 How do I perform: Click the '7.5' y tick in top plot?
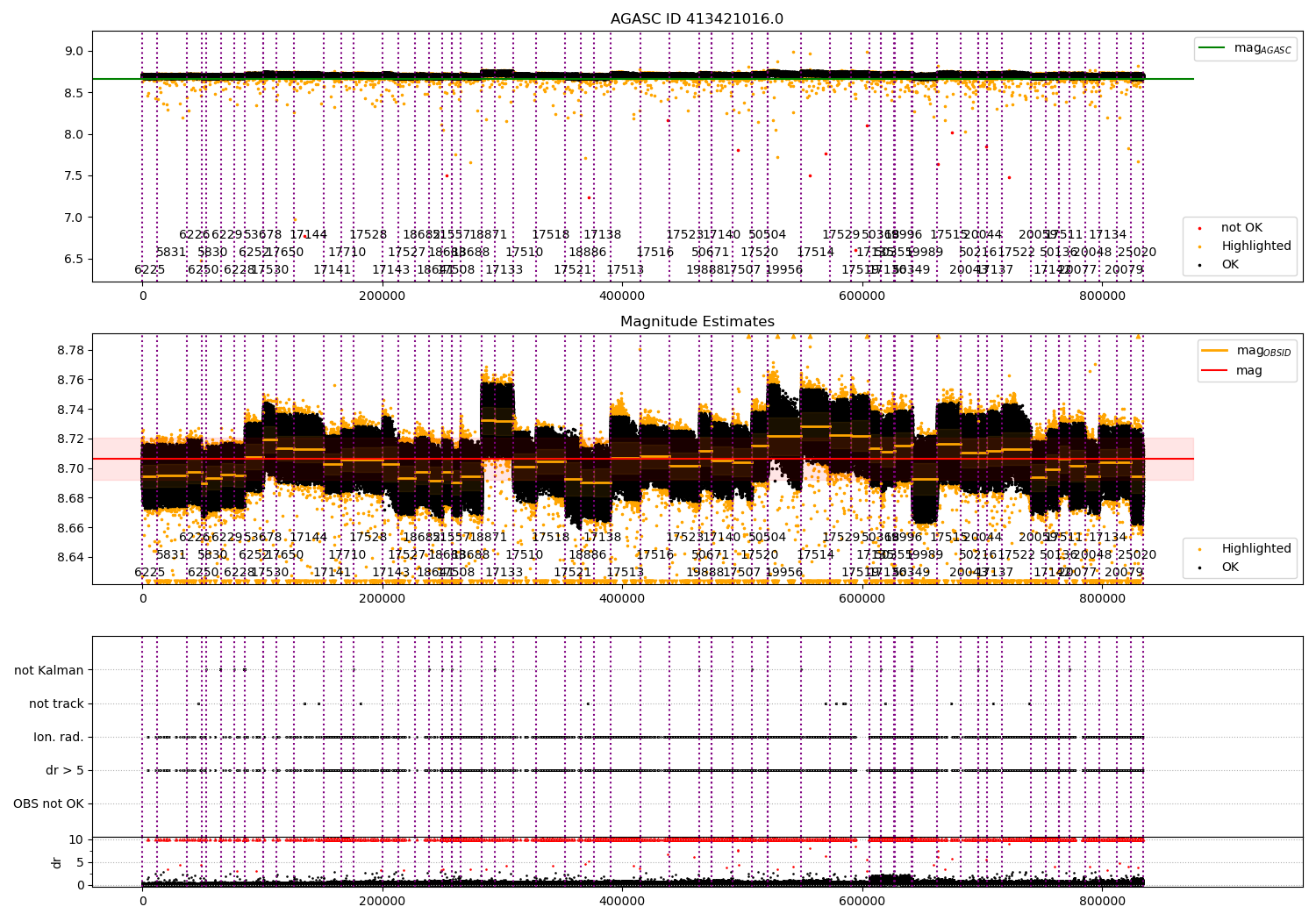pyautogui.click(x=74, y=175)
